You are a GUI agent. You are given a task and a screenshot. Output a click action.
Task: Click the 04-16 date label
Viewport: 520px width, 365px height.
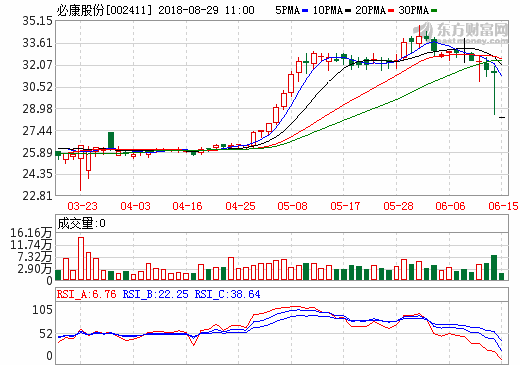coord(187,206)
